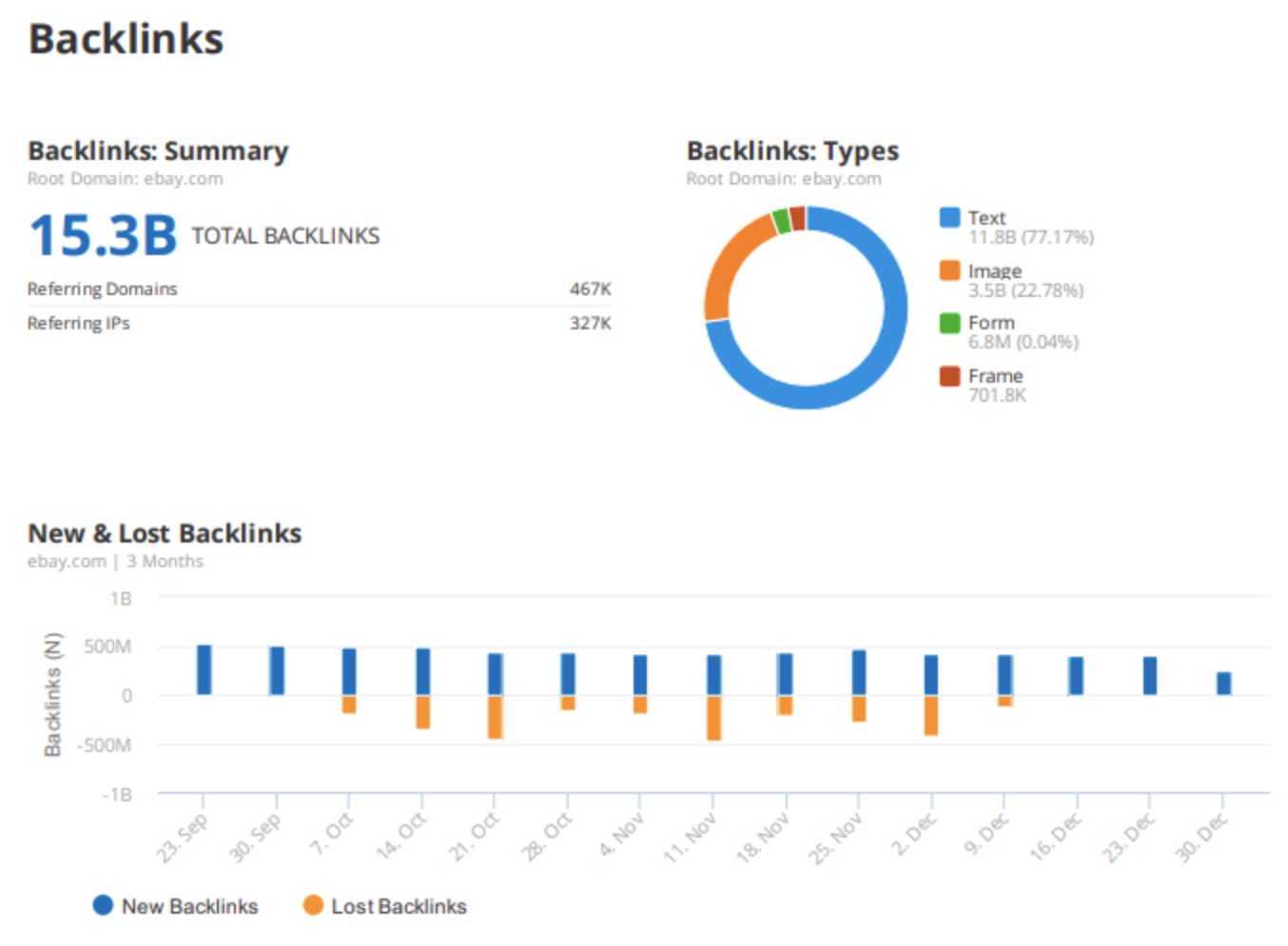This screenshot has width=1288, height=946.
Task: Click the TOTAL BACKLINKS label
Action: [x=285, y=236]
